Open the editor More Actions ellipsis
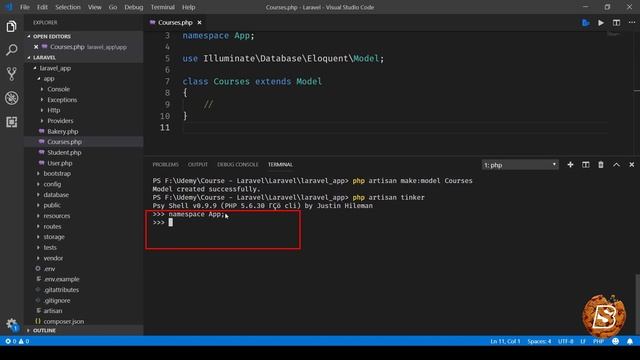This screenshot has height=360, width=640. click(631, 23)
